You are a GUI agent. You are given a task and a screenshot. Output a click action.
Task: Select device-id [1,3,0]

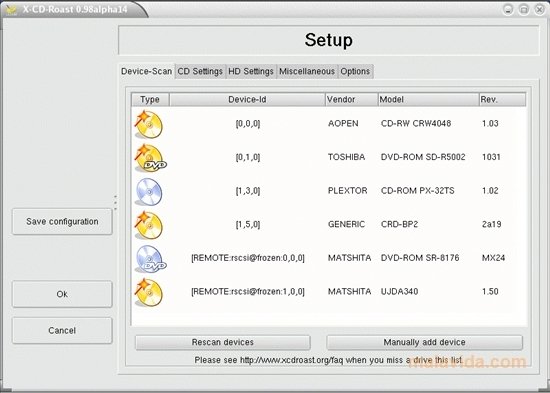pos(248,191)
